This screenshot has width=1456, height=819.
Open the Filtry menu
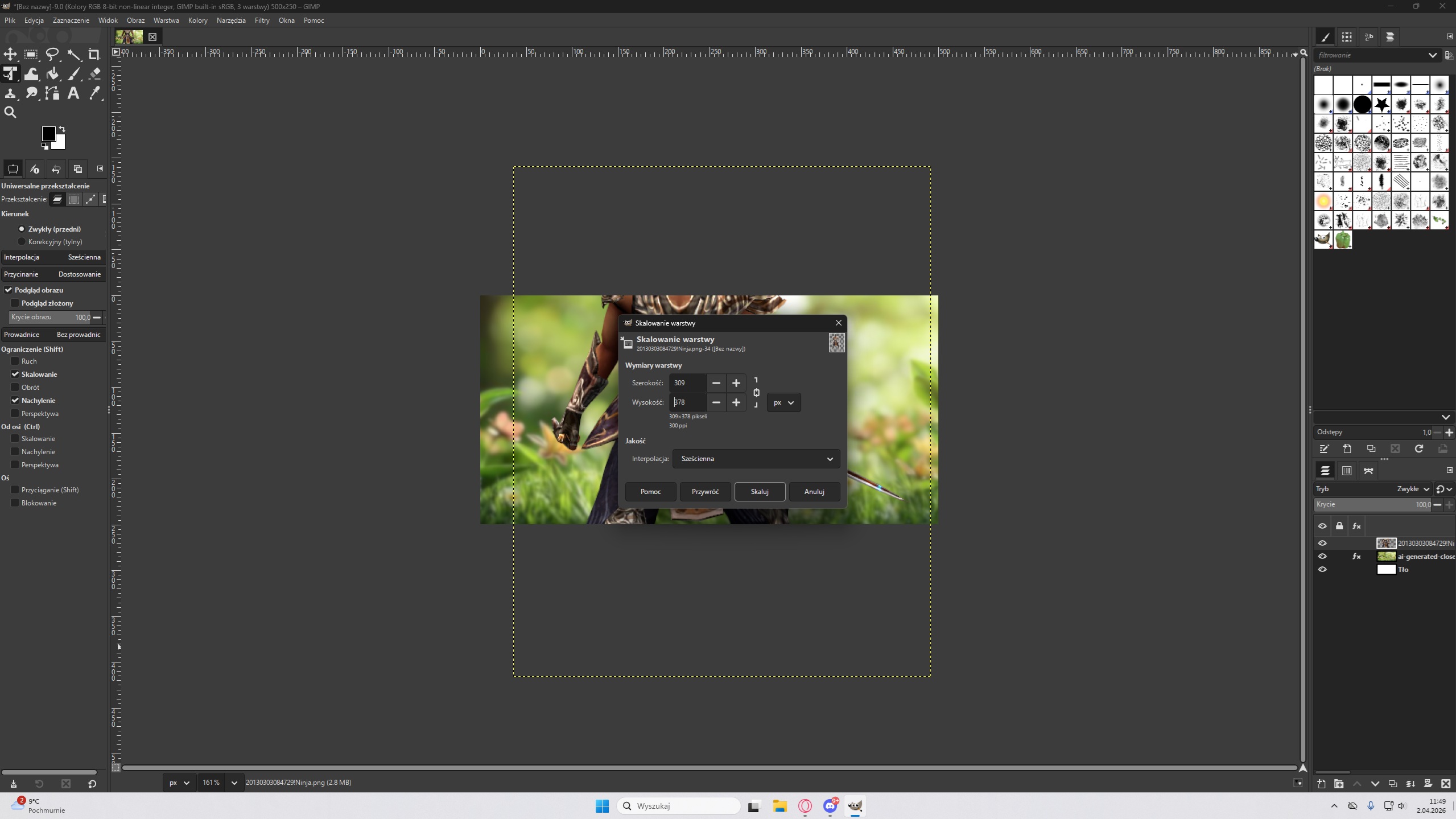click(262, 20)
